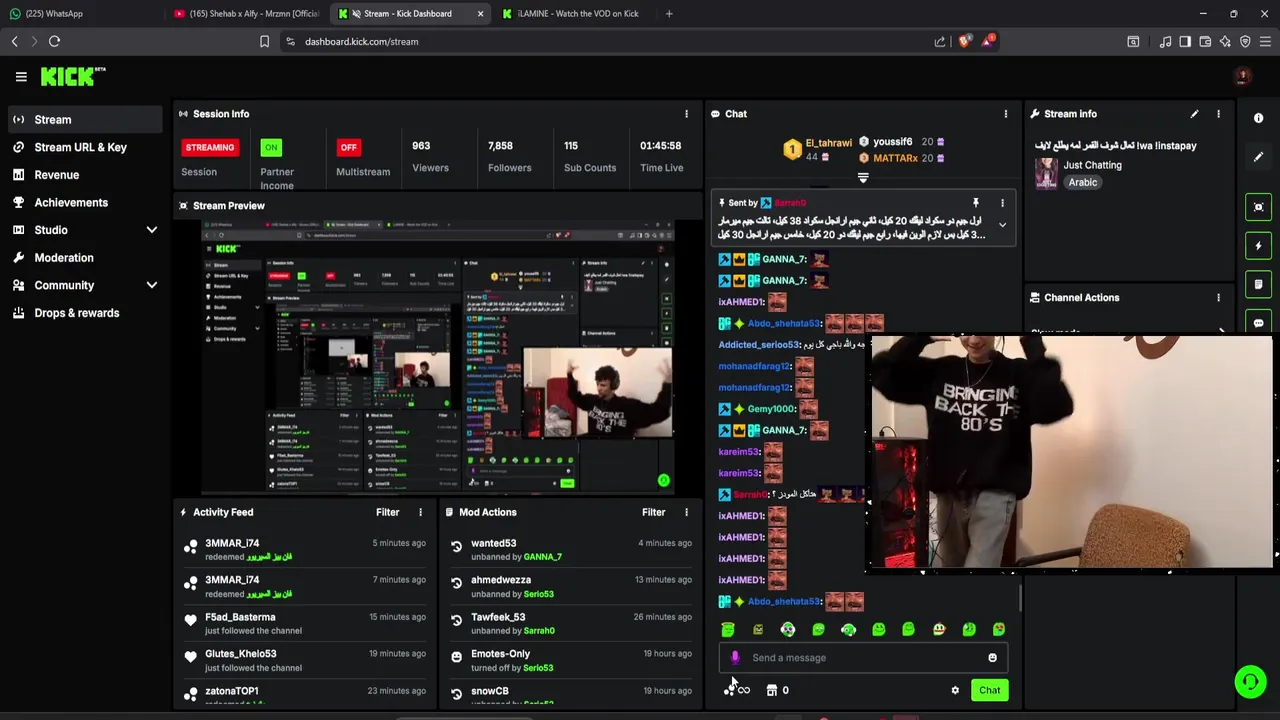Toggle the Partner Income ON switch
This screenshot has height=720, width=1280.
coord(271,147)
